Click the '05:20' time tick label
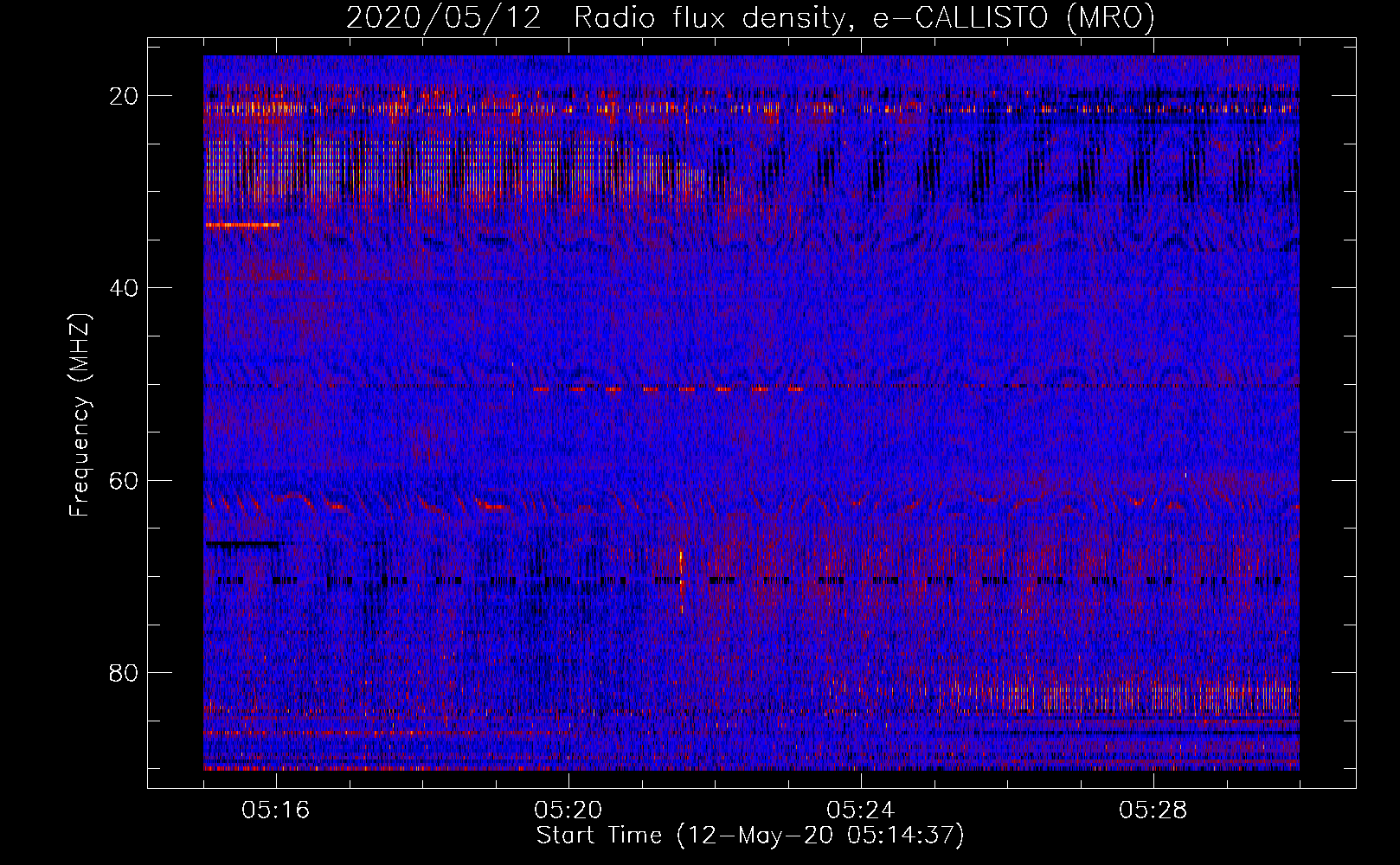 tap(568, 811)
